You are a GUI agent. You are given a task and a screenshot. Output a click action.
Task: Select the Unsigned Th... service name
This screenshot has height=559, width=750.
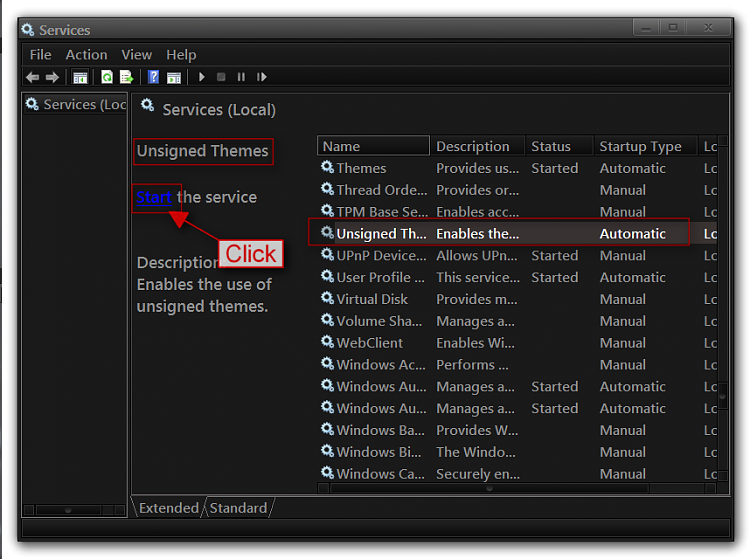pos(381,234)
